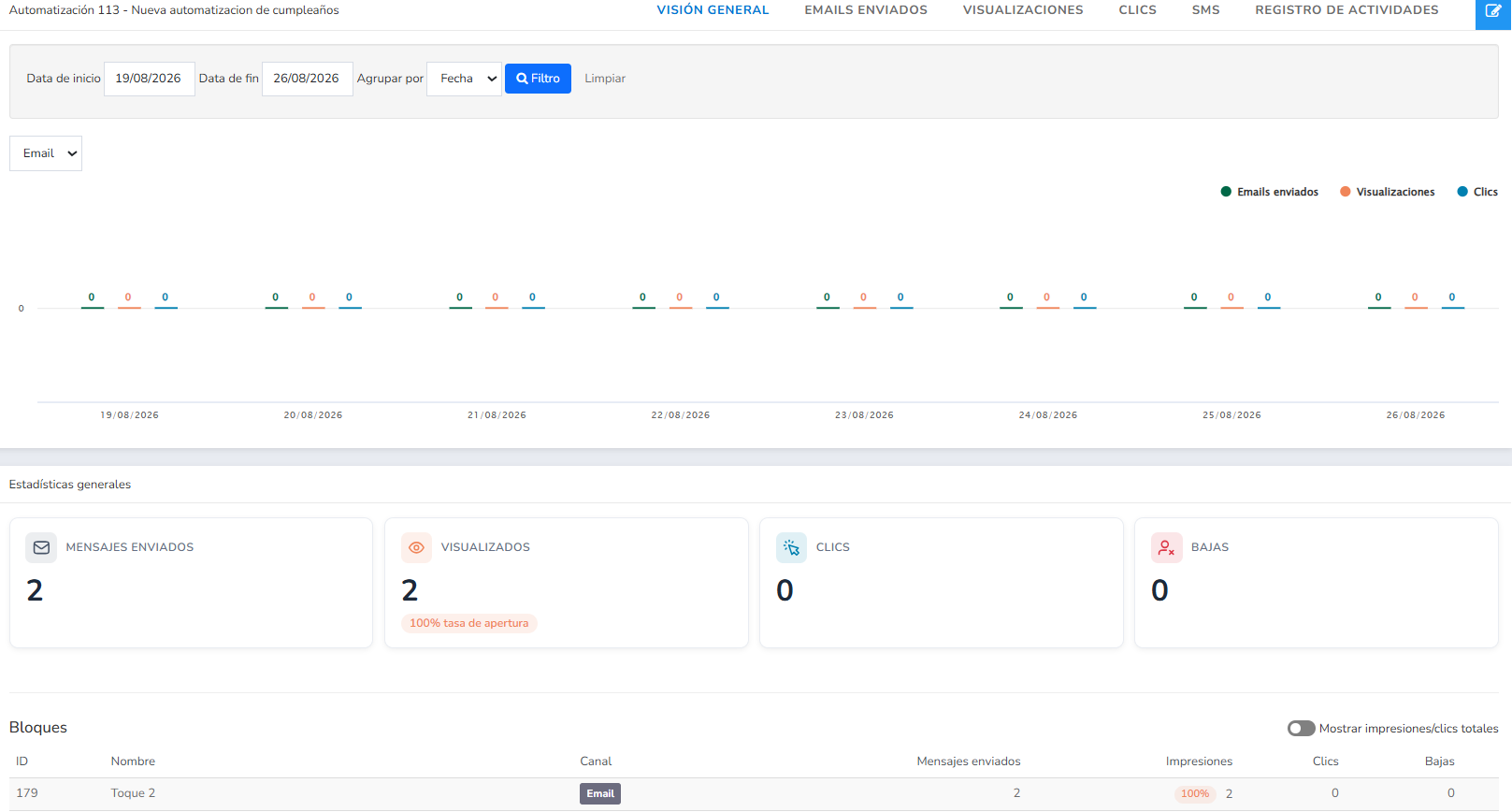1512x812 pixels.
Task: Click the blue edit pencil icon
Action: click(1493, 12)
